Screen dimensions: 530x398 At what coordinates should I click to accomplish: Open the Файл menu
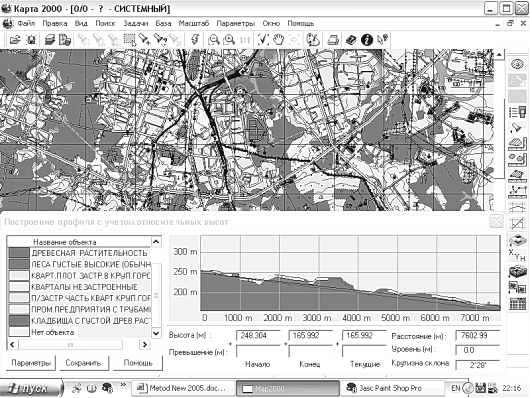26,23
